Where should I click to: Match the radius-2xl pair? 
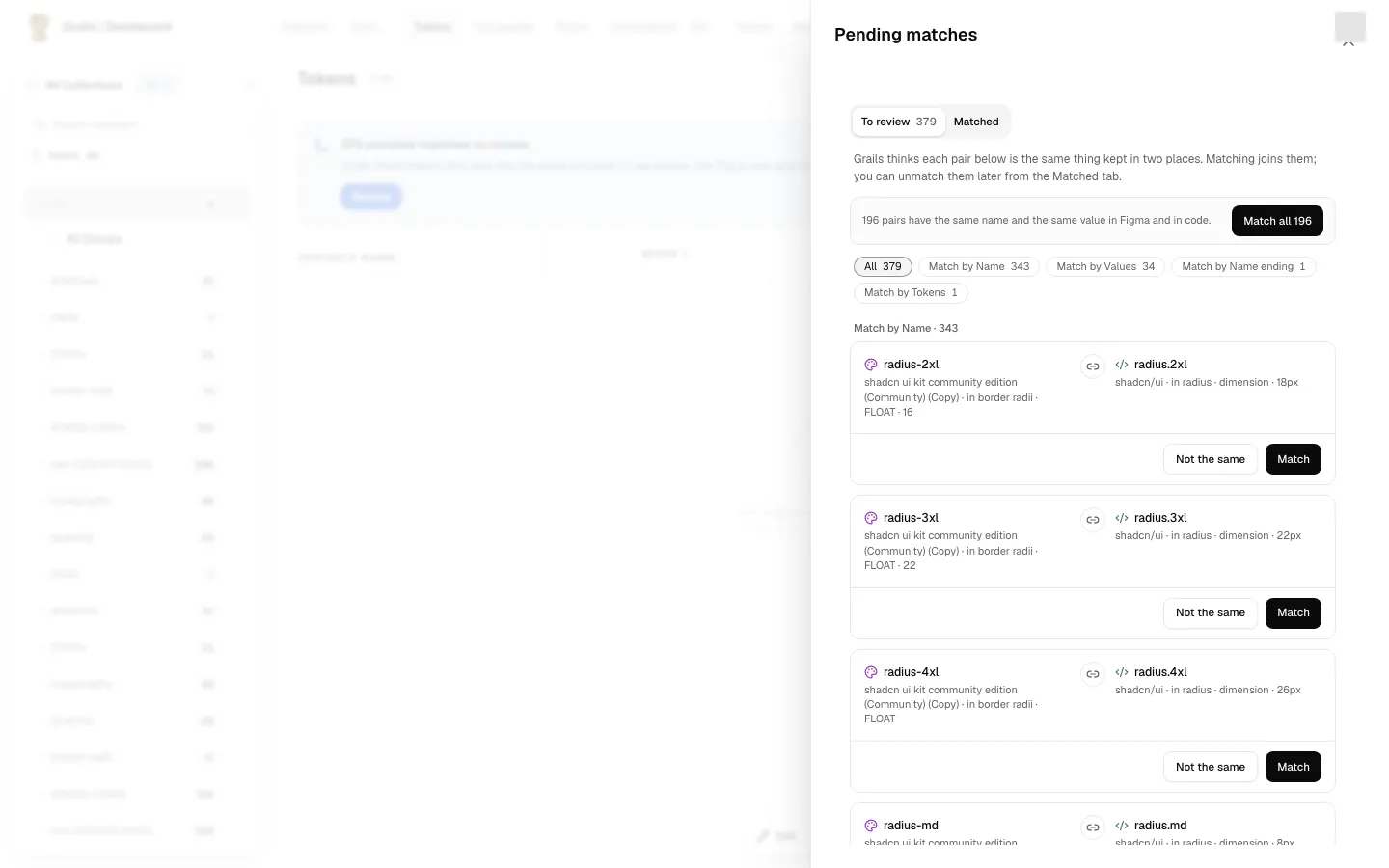coord(1294,459)
